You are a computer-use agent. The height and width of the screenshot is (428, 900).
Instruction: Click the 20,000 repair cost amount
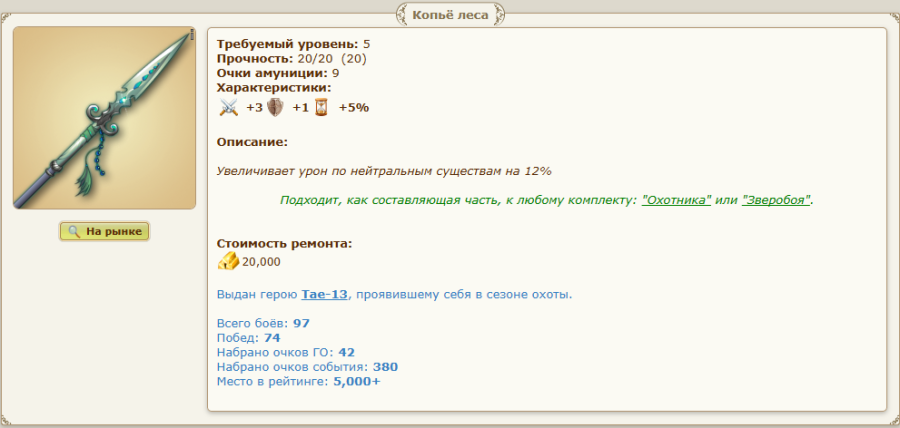[x=261, y=262]
